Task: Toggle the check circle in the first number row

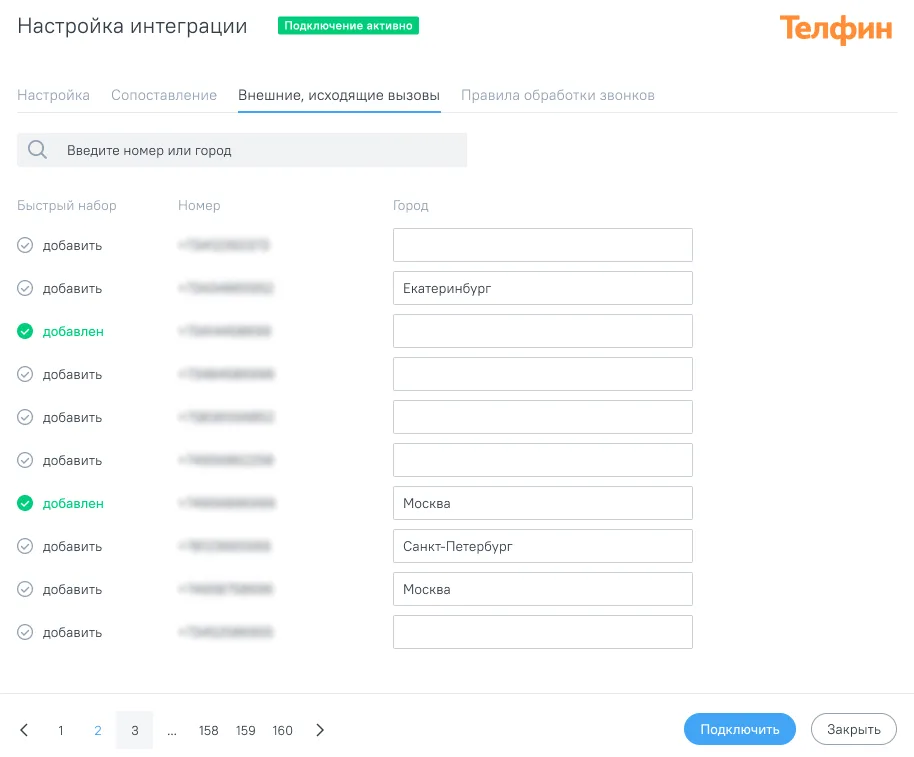Action: 25,245
